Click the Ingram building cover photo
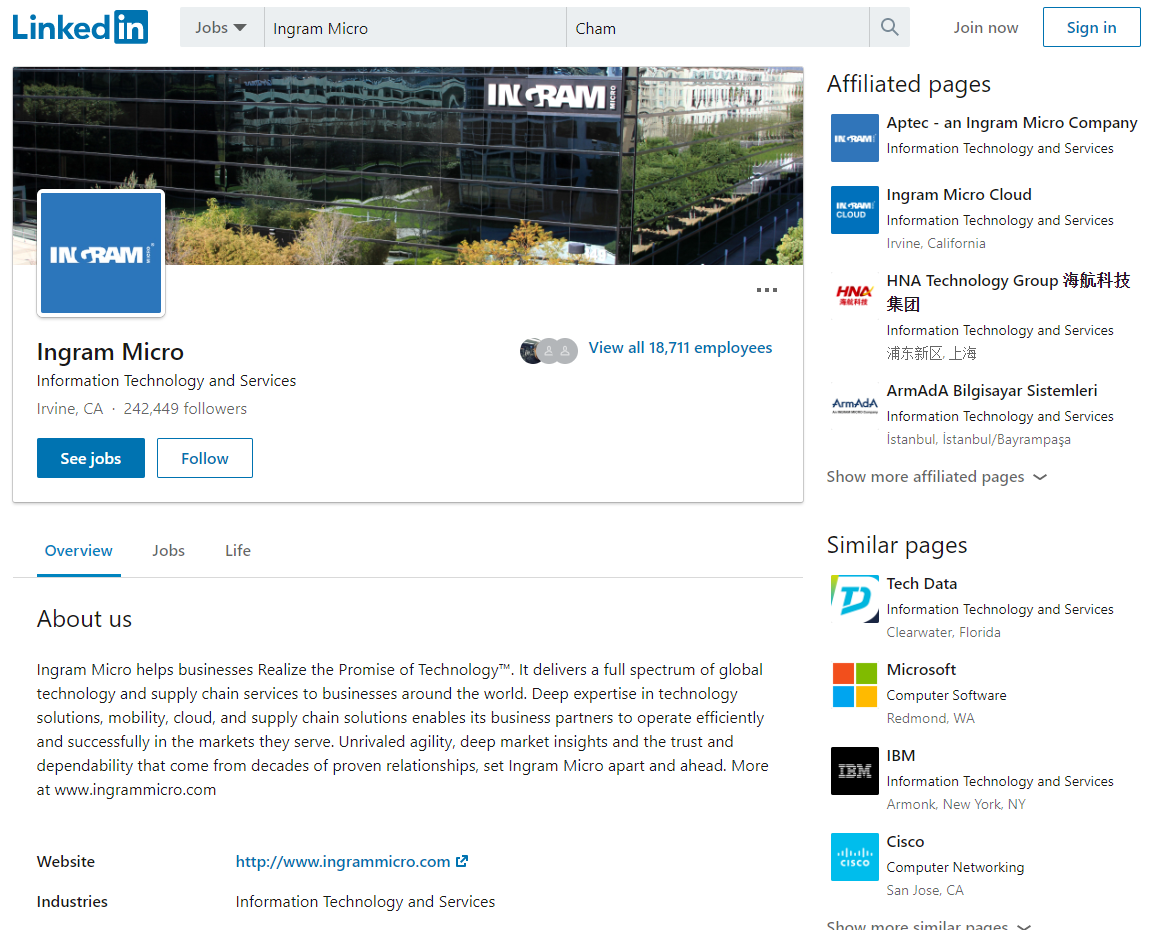Image resolution: width=1166 pixels, height=930 pixels. (x=408, y=165)
